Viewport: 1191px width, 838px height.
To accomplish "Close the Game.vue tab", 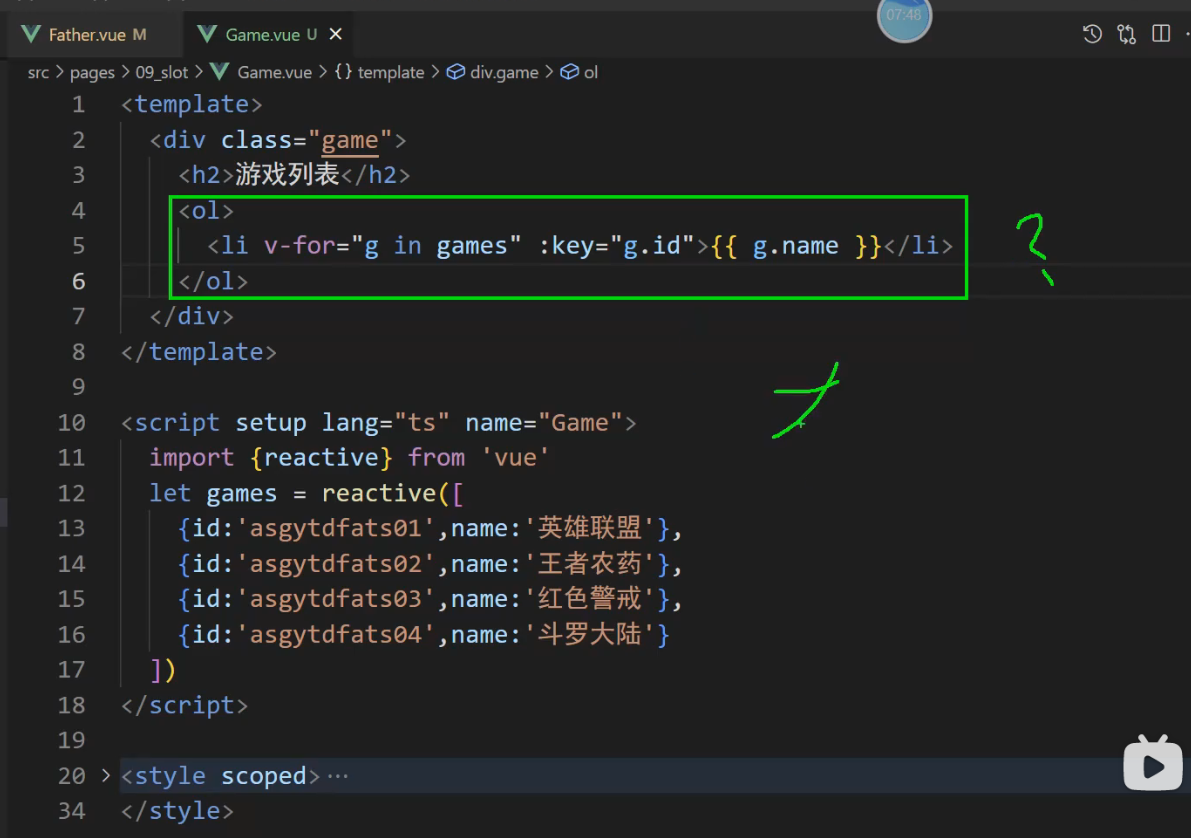I will pos(336,34).
